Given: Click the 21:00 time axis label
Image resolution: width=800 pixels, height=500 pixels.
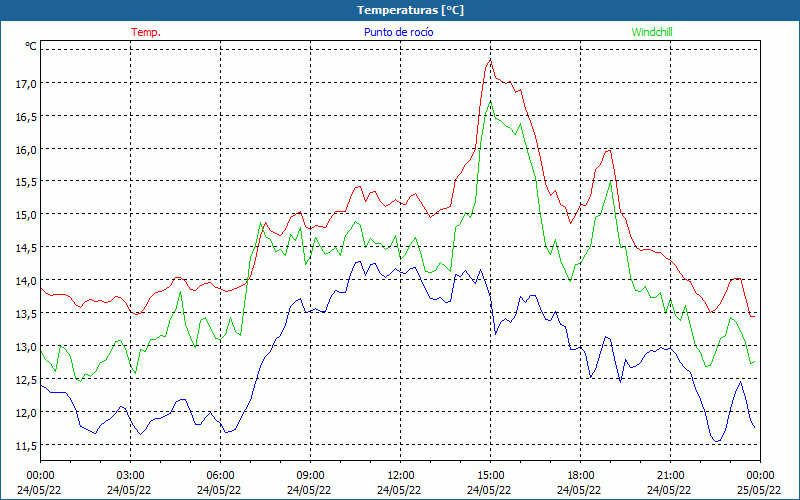Looking at the screenshot, I should pos(670,476).
